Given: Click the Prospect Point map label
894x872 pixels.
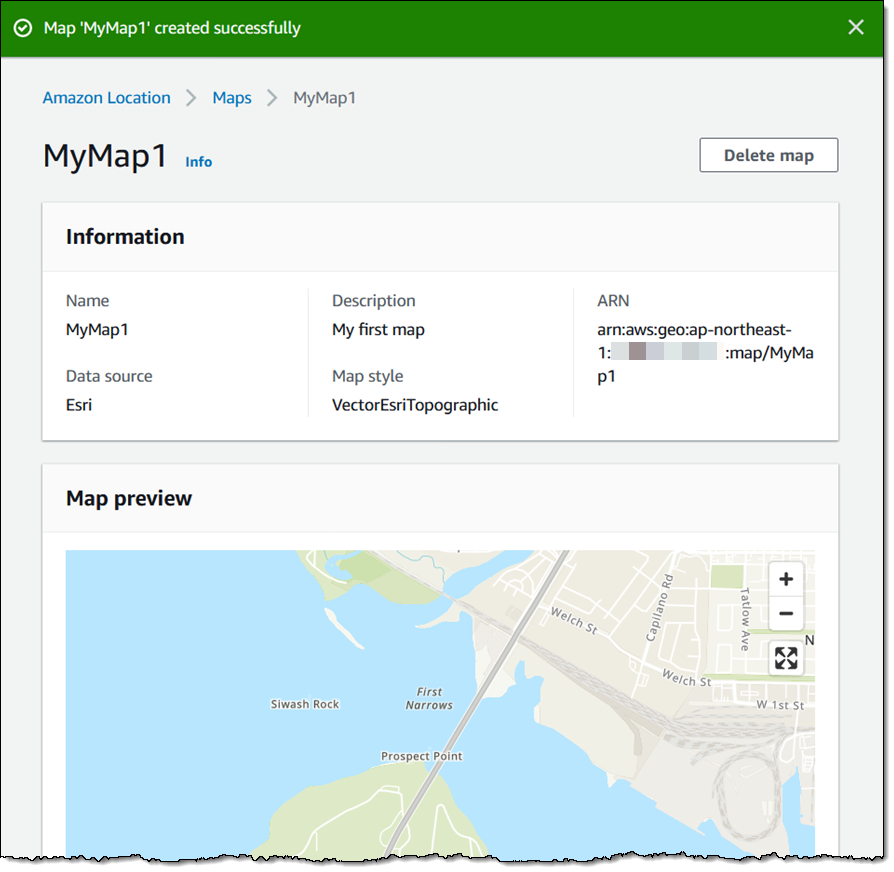Looking at the screenshot, I should pos(421,756).
